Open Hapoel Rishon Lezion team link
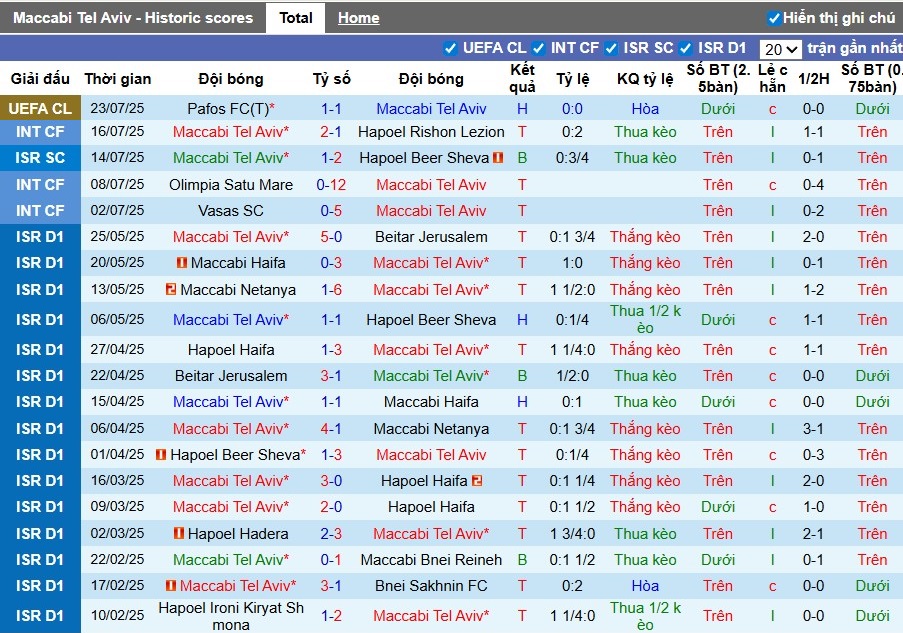Image resolution: width=903 pixels, height=633 pixels. coord(431,132)
